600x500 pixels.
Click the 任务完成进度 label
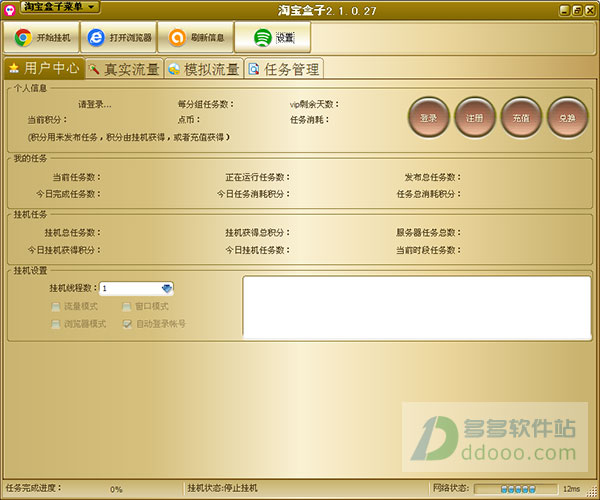click(x=33, y=488)
